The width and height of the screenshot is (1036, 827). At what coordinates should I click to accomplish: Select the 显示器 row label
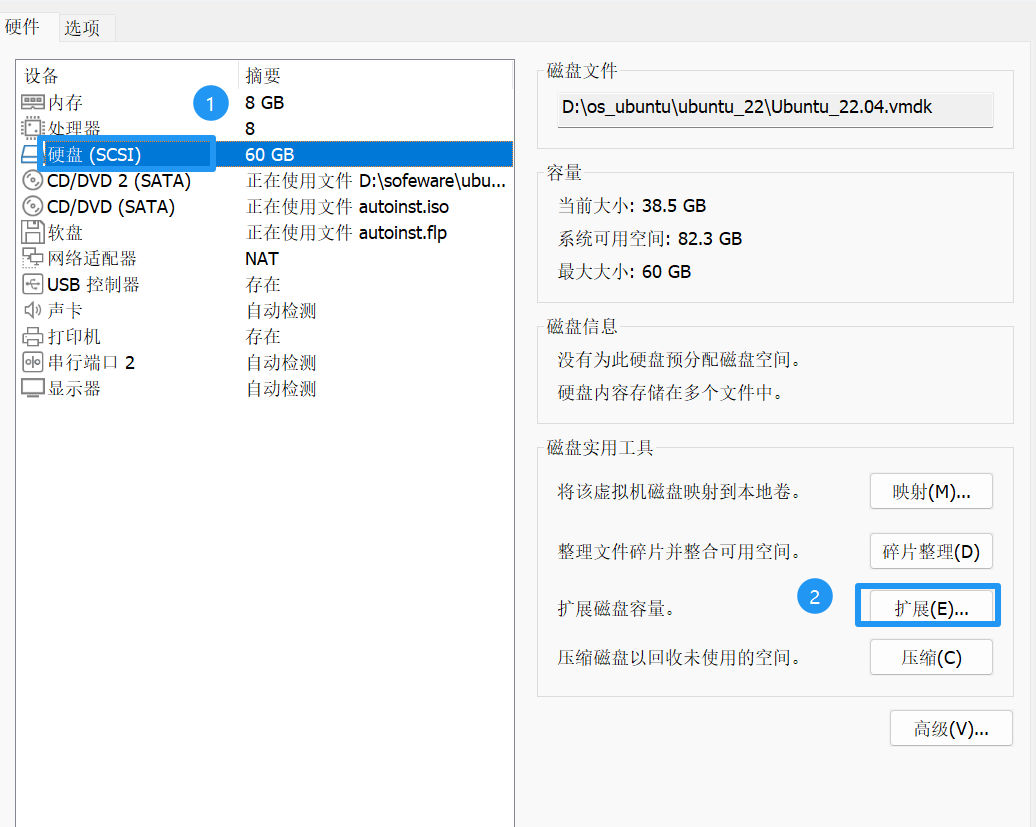pos(74,388)
